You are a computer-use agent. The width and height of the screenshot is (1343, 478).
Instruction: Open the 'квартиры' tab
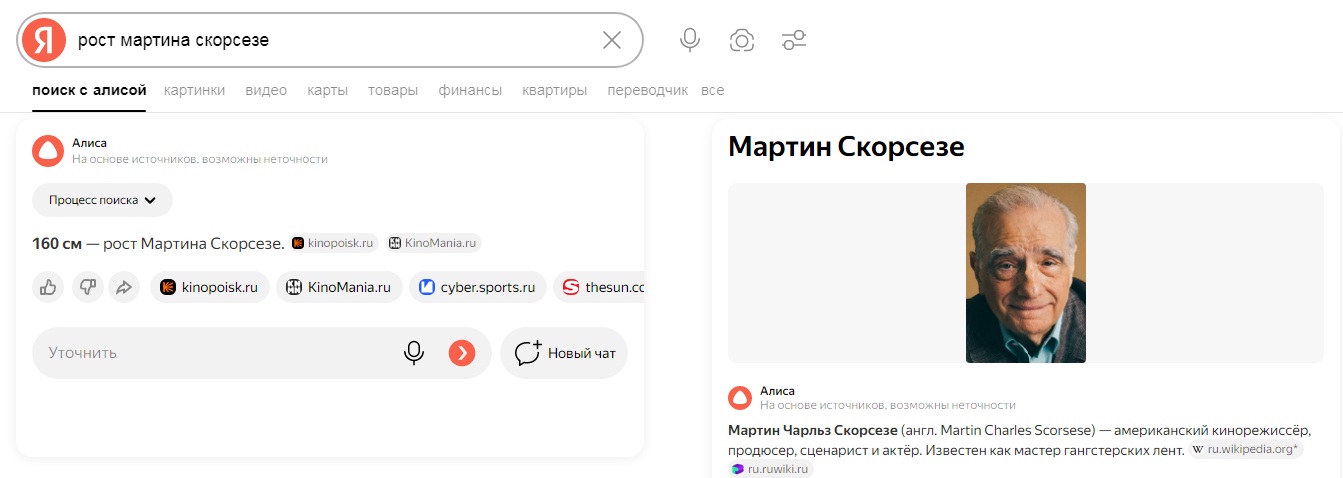pyautogui.click(x=554, y=90)
